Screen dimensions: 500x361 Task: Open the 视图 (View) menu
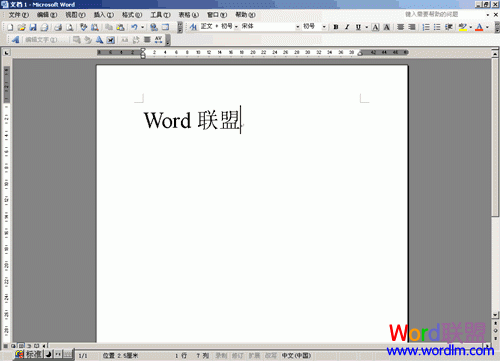(75, 15)
